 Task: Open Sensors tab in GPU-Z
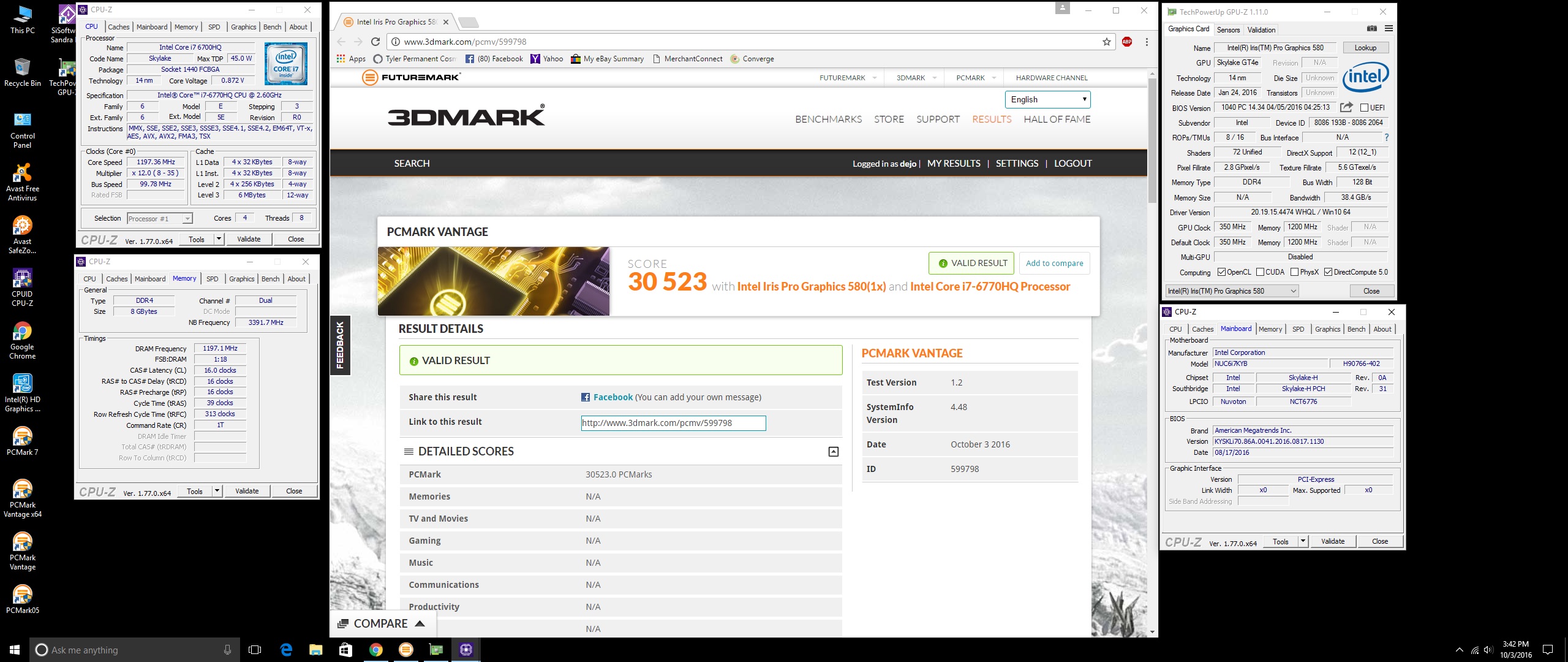click(1228, 29)
